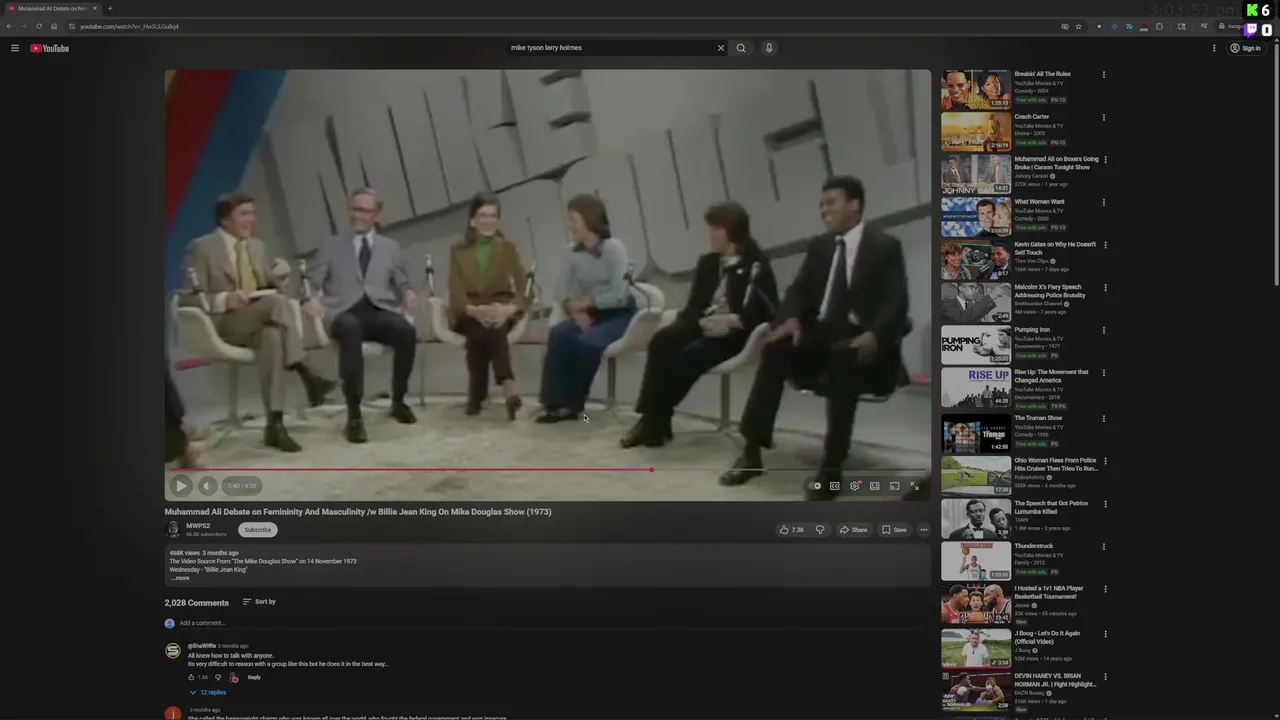Sign in to YouTube
Viewport: 1280px width, 720px height.
(1245, 48)
